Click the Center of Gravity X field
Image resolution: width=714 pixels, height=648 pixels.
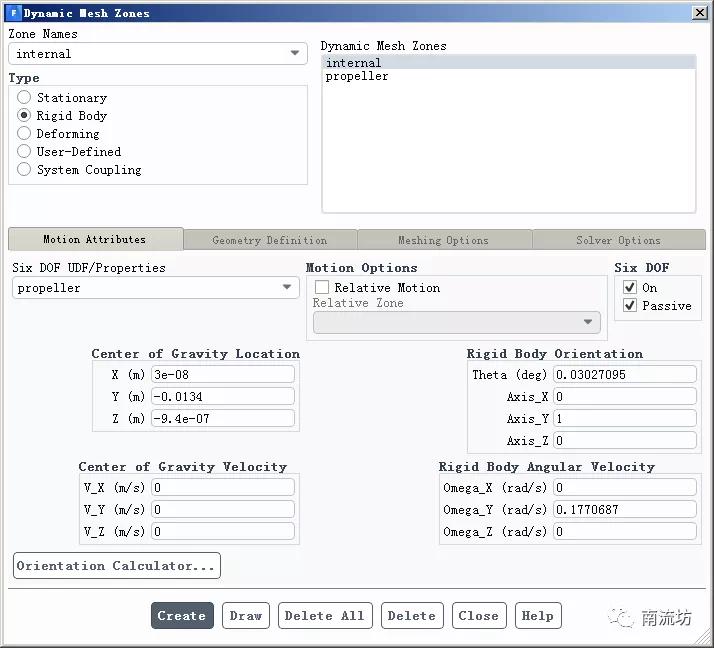pos(223,374)
